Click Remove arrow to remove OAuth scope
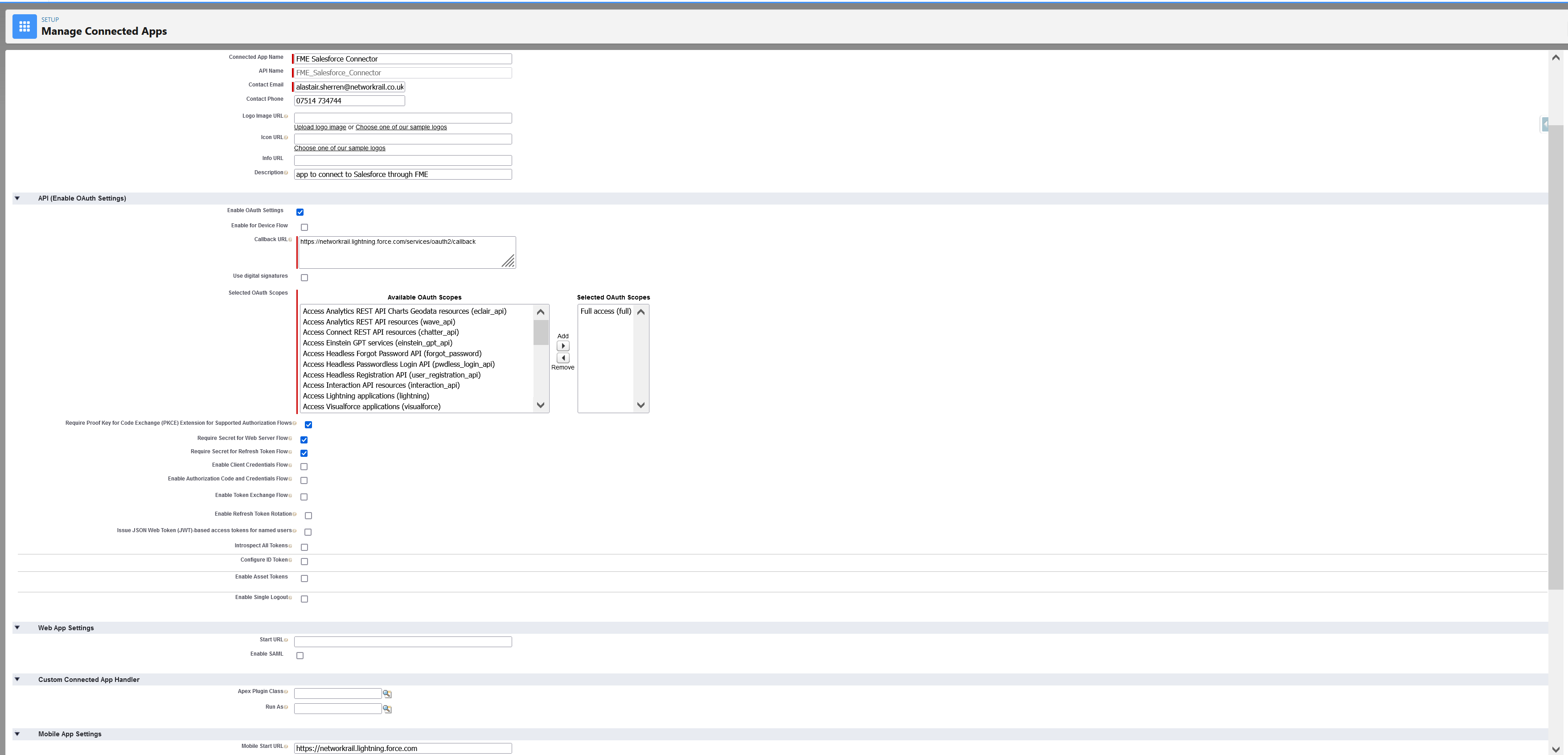1568x755 pixels. (563, 358)
